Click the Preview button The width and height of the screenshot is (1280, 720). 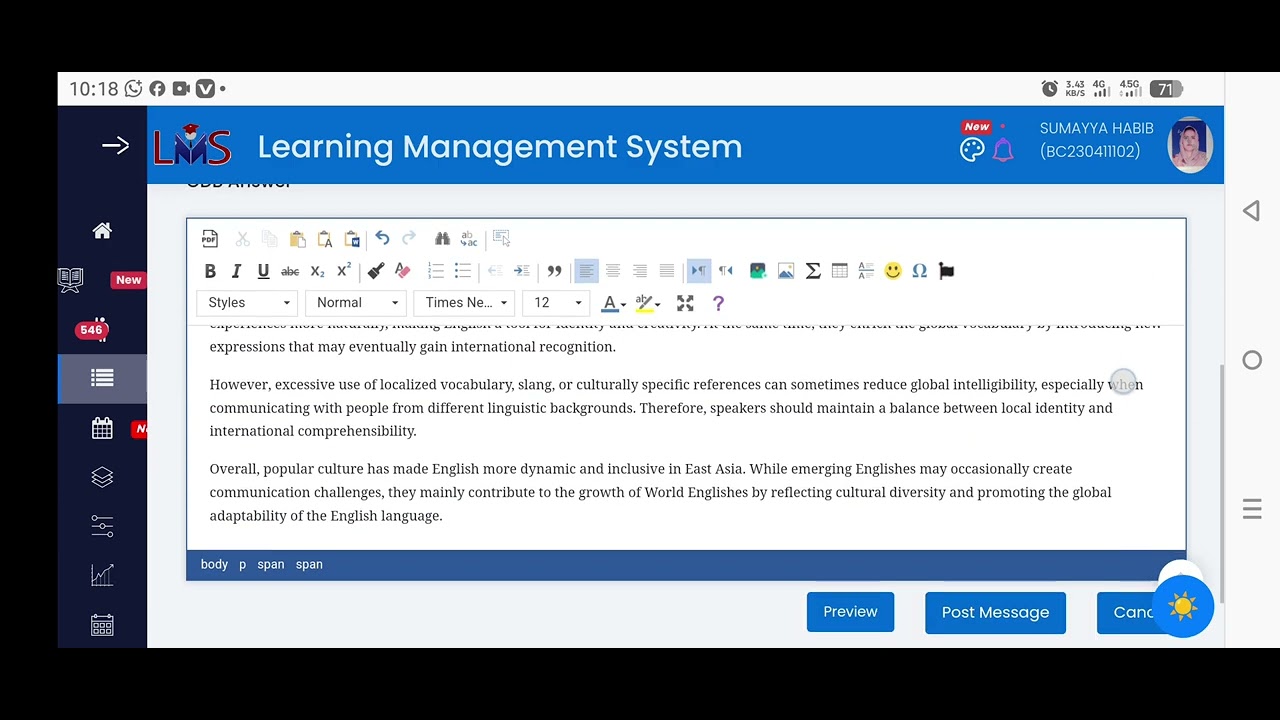[x=850, y=612]
